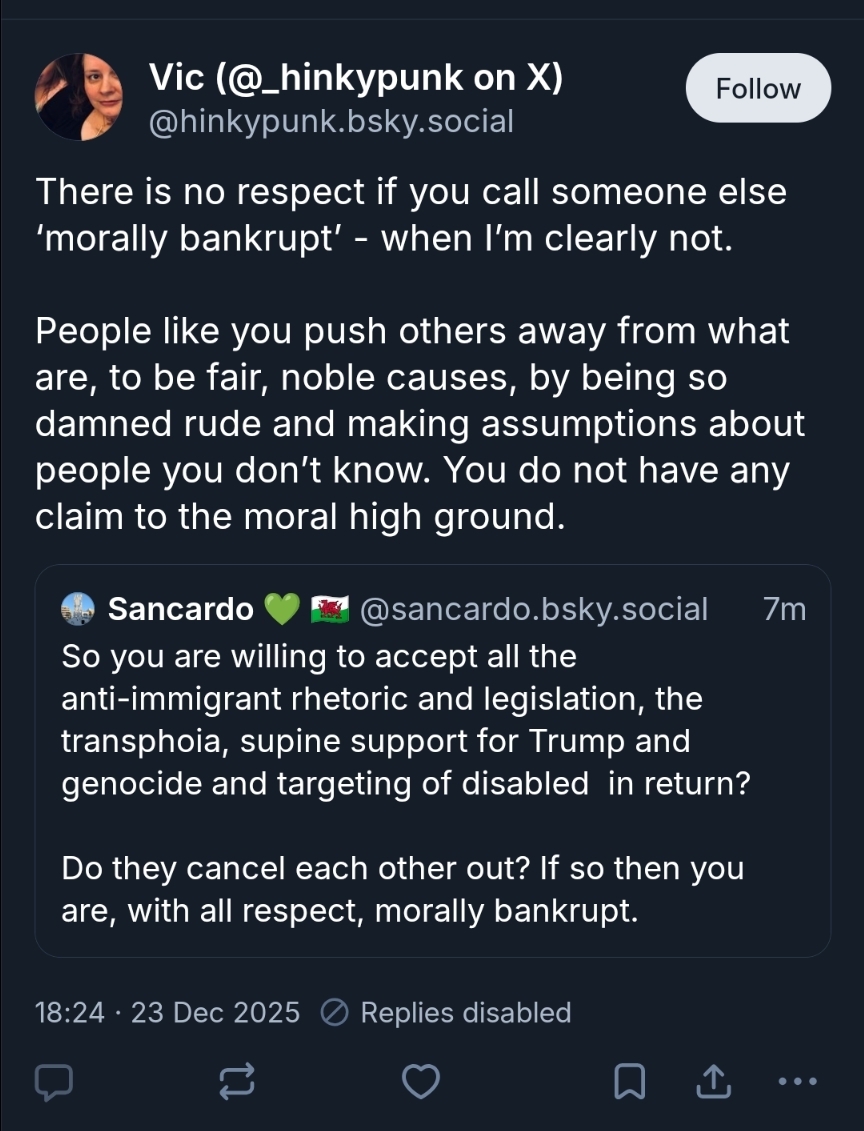Click the 18:24 · 23 Dec 2025 timestamp
Viewport: 864px width, 1131px height.
click(x=167, y=1012)
